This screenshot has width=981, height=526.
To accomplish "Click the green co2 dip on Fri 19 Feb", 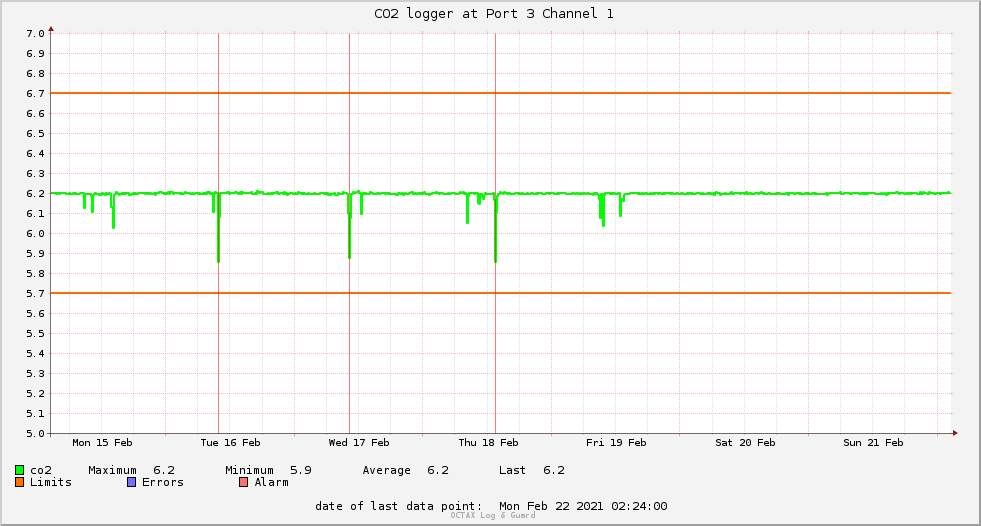I will click(x=603, y=211).
